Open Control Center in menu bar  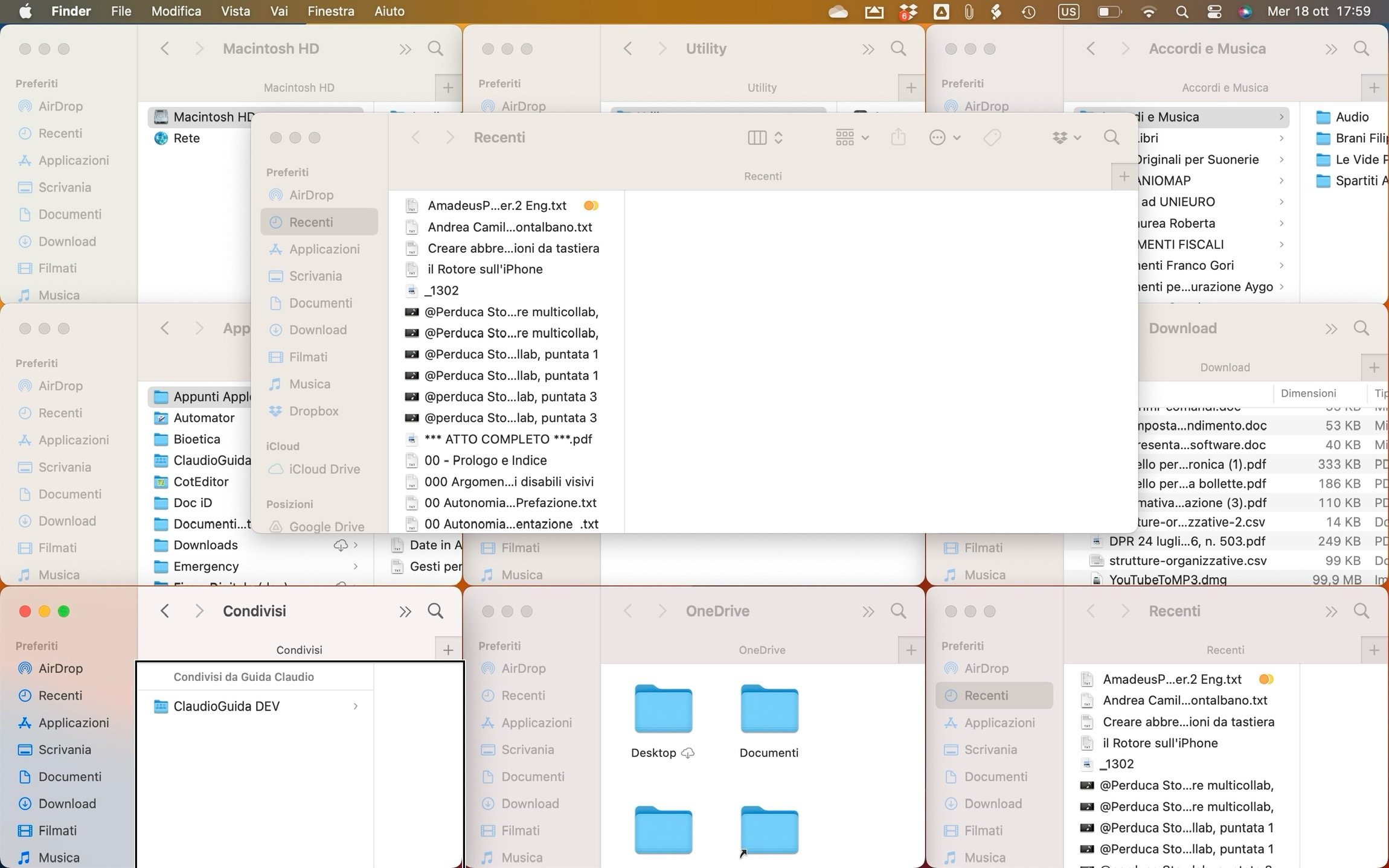click(1214, 11)
